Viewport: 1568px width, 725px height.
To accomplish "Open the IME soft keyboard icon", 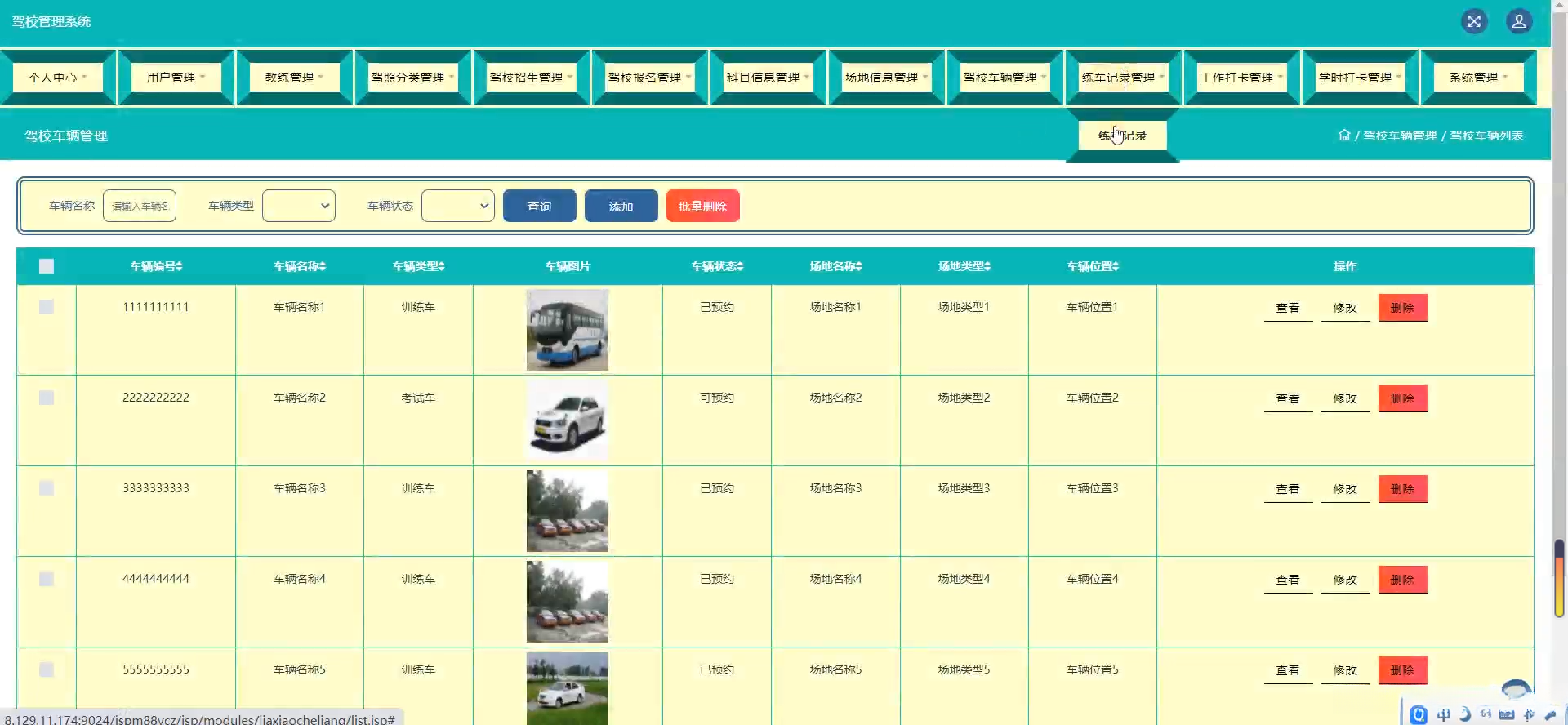I will click(x=1507, y=715).
